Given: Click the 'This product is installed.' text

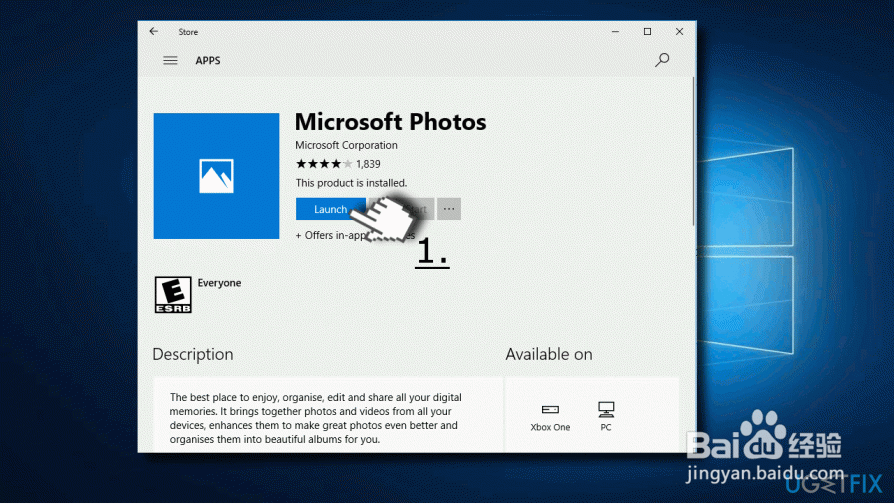Looking at the screenshot, I should point(351,183).
